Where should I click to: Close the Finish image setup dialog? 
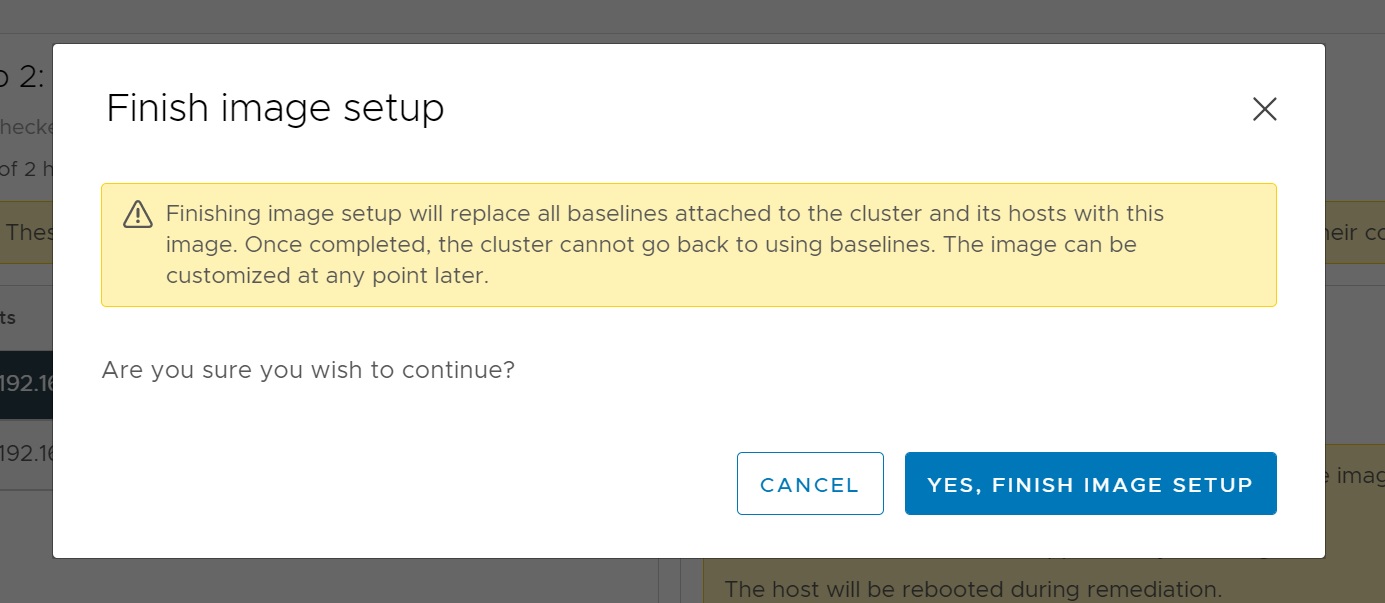pos(1264,109)
